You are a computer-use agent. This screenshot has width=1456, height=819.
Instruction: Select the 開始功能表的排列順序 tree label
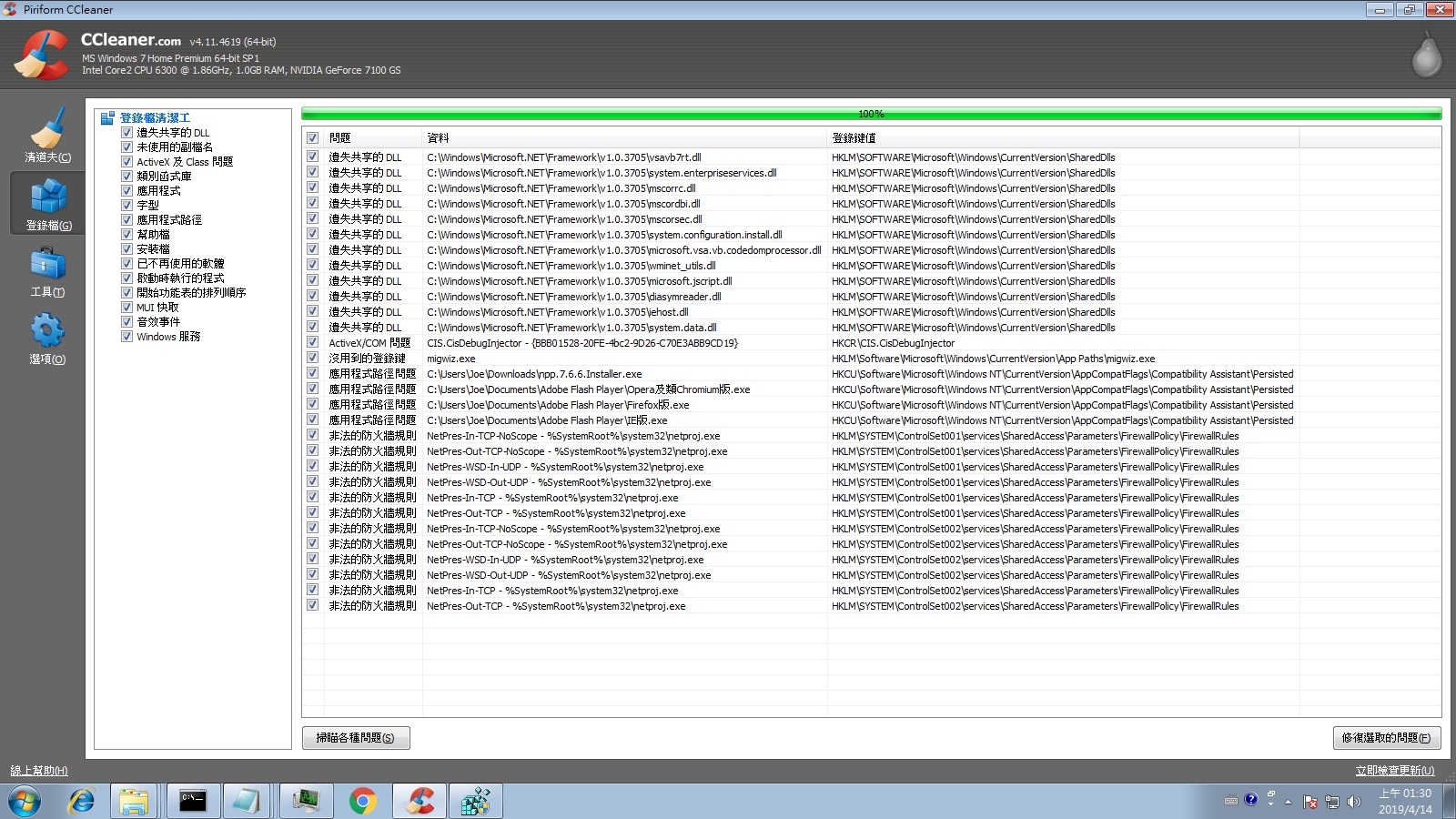(x=191, y=293)
